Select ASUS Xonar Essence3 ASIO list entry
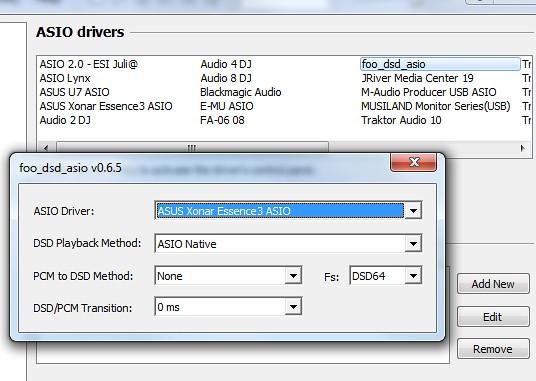Screen dimensions: 536x381 pyautogui.click(x=106, y=106)
